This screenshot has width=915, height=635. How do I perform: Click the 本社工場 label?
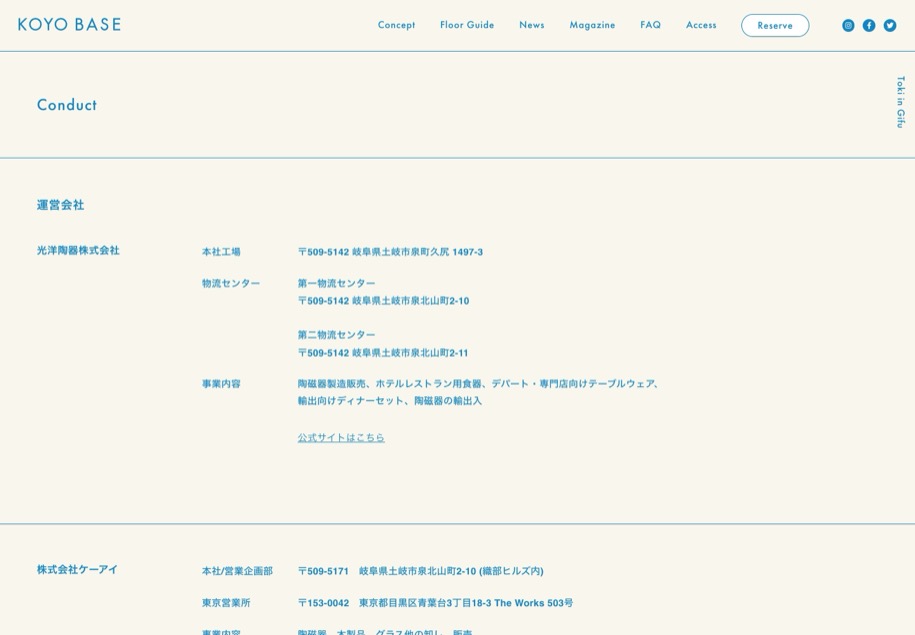pos(221,252)
